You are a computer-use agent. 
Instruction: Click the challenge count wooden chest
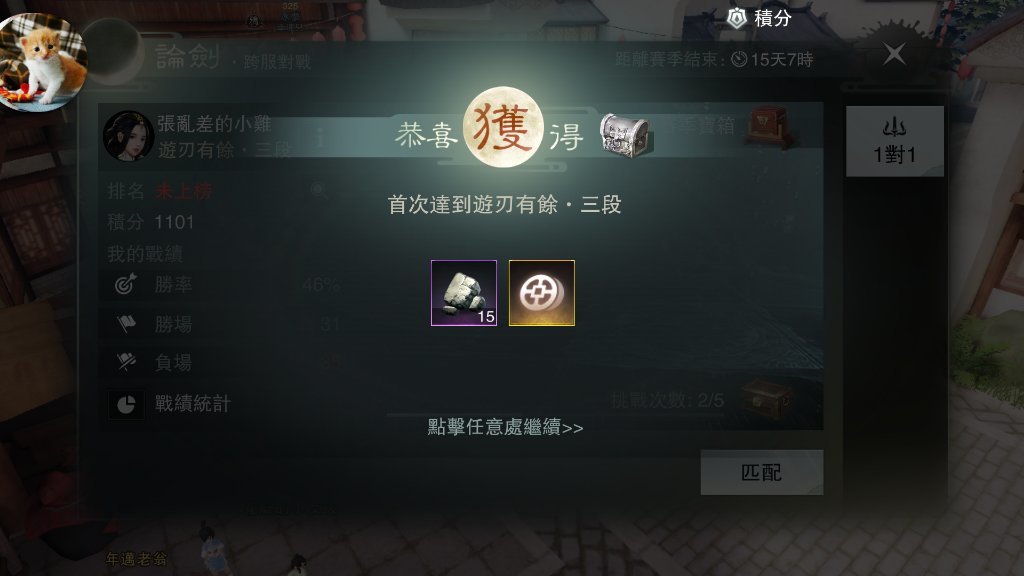coord(766,398)
